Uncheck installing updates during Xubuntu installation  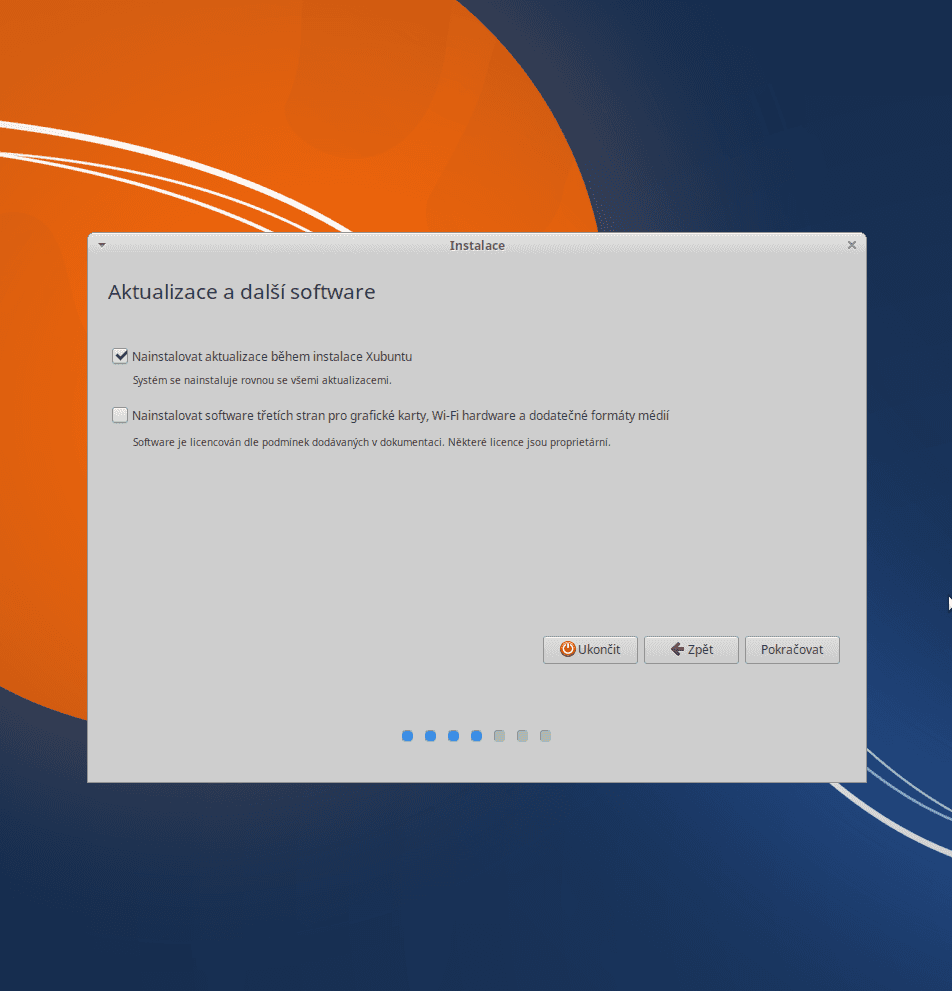click(x=120, y=355)
